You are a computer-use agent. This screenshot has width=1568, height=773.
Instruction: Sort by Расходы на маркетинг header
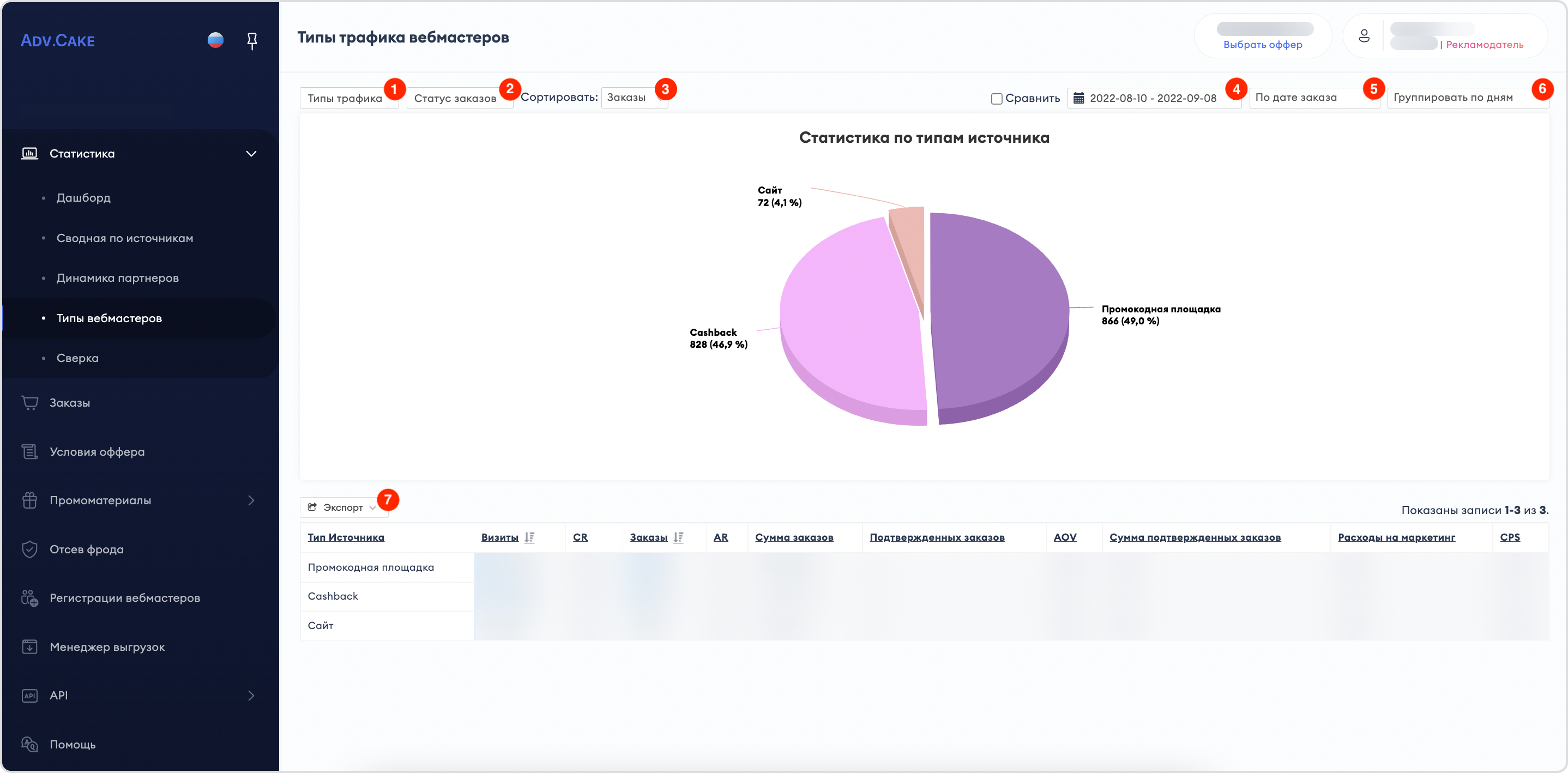(x=1396, y=538)
